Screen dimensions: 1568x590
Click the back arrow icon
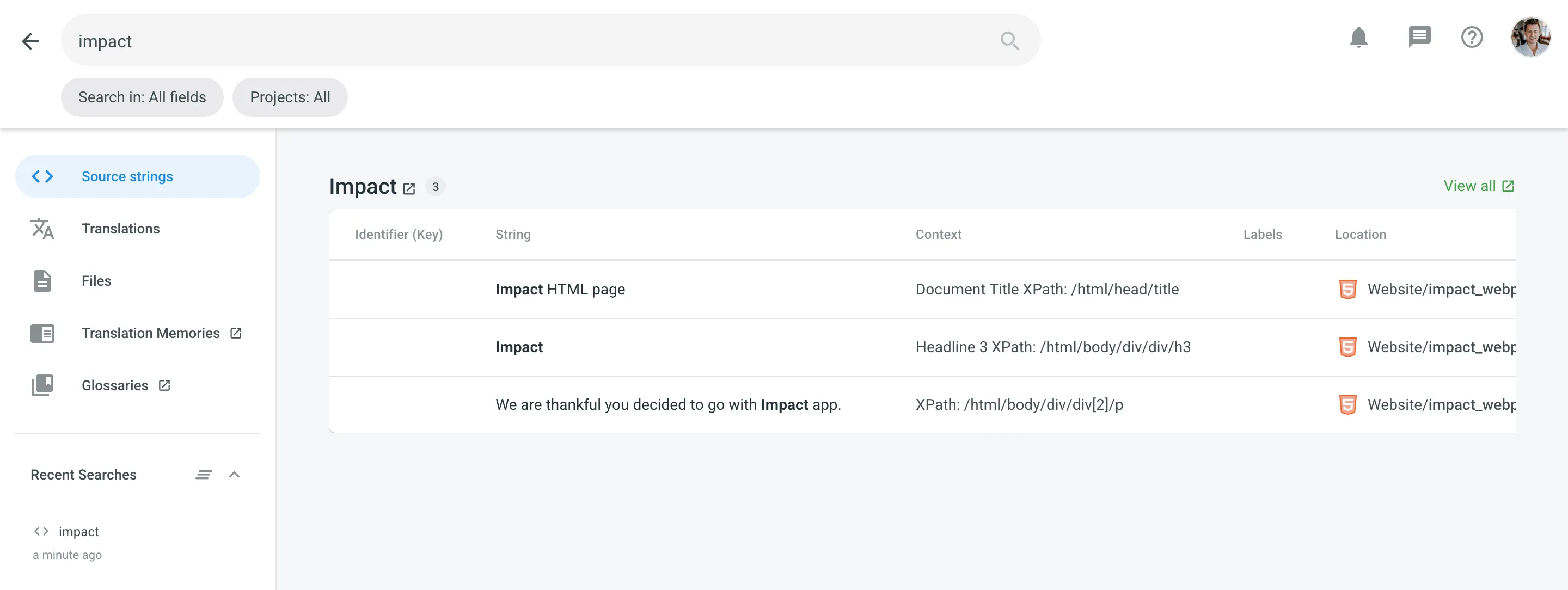pyautogui.click(x=30, y=41)
